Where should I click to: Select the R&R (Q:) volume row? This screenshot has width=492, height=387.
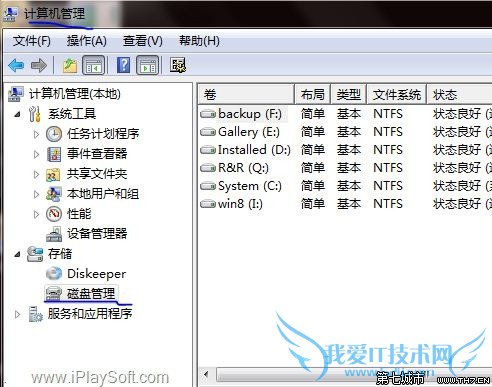click(x=345, y=168)
